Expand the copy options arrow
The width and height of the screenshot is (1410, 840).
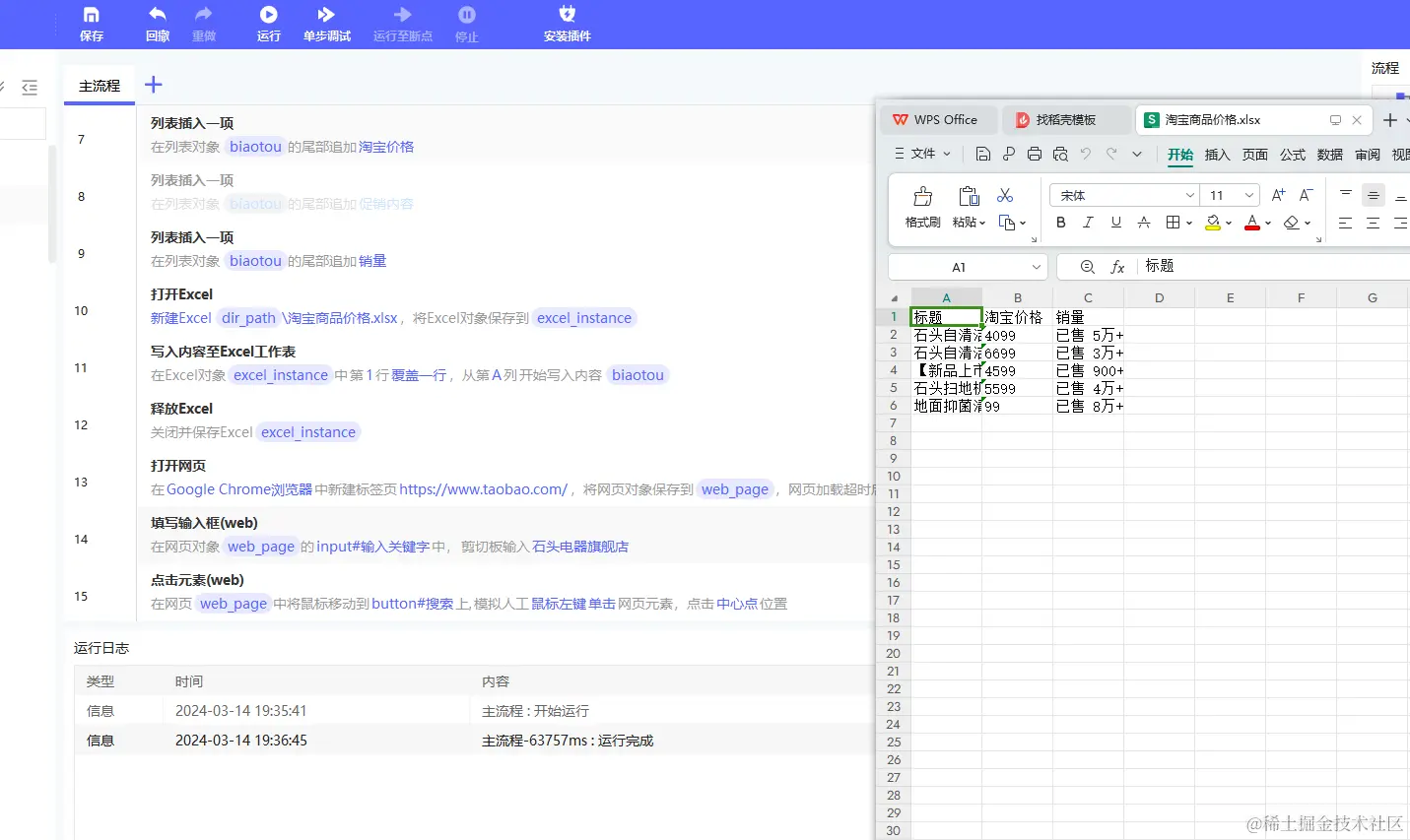pyautogui.click(x=1023, y=224)
